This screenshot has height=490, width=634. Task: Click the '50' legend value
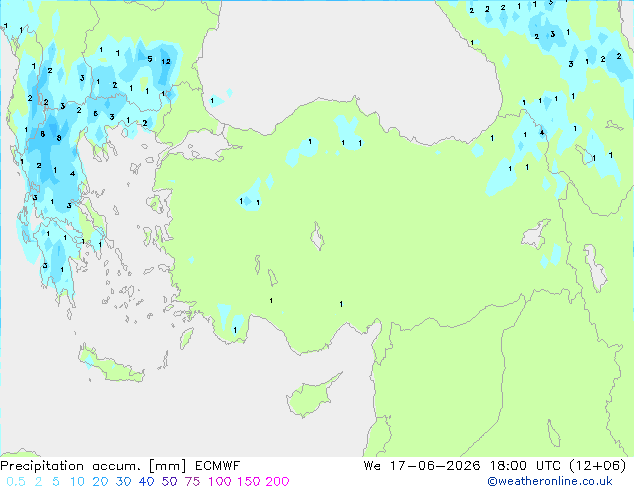(x=169, y=482)
